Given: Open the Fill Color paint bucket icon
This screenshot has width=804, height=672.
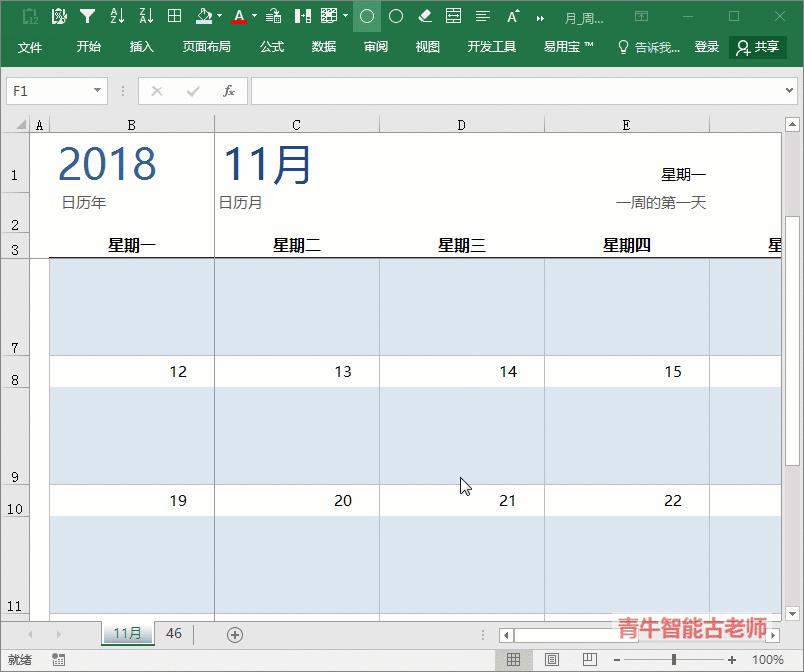Looking at the screenshot, I should click(x=202, y=15).
